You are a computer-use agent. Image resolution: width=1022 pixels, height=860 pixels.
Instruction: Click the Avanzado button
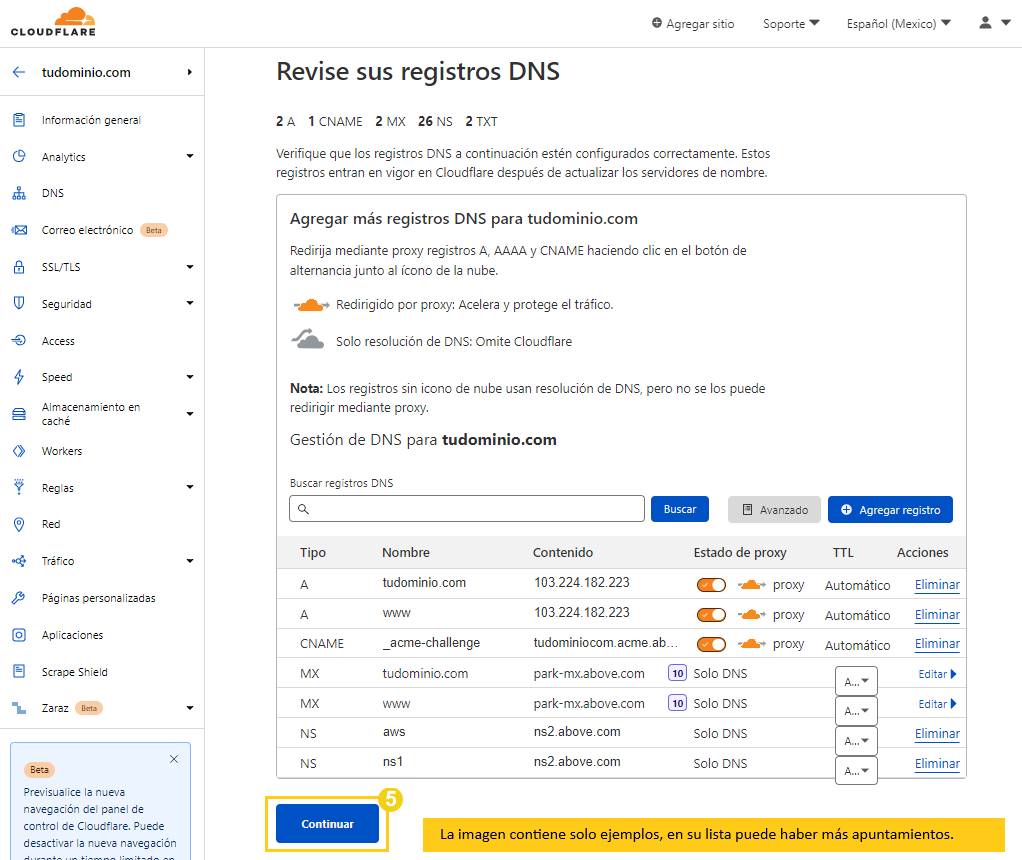[775, 510]
